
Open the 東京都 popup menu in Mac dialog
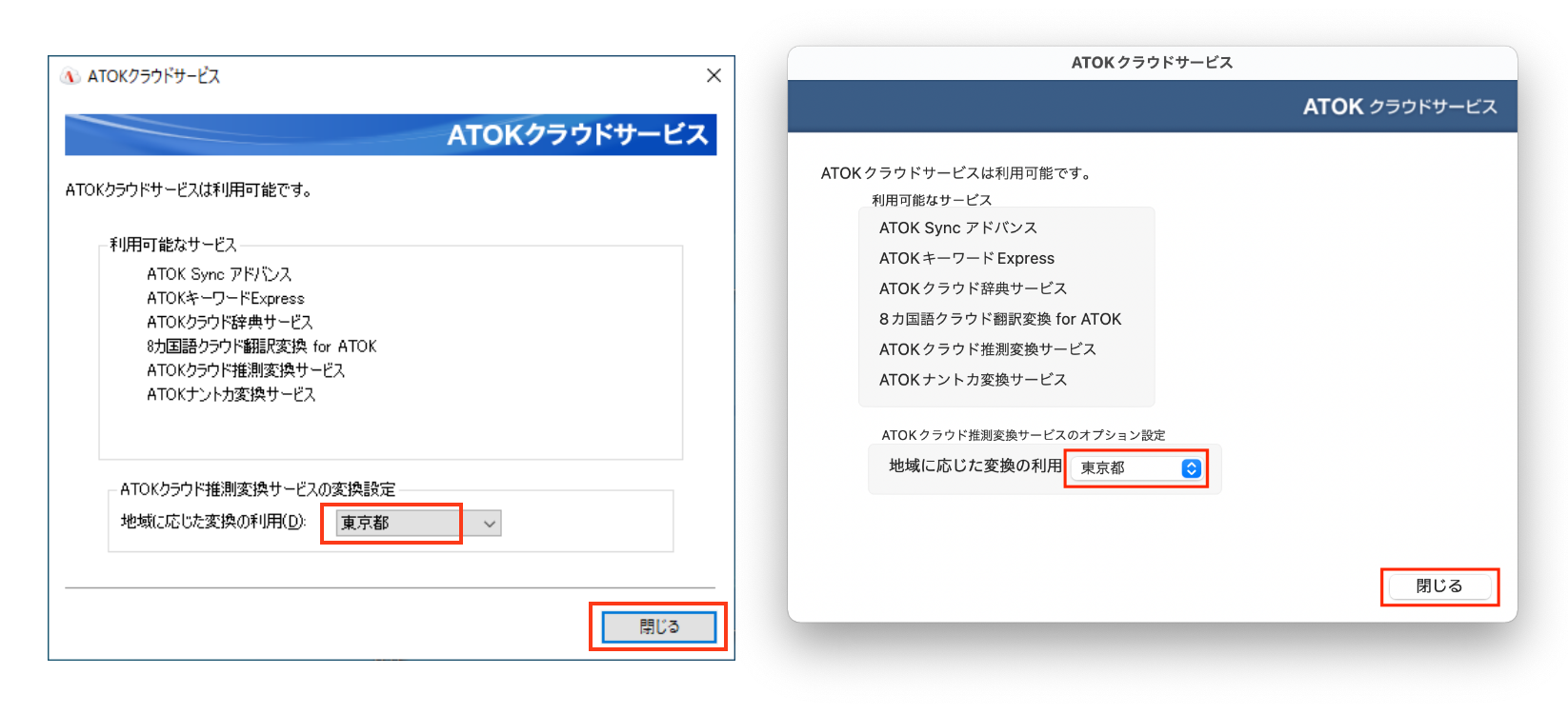(1136, 468)
